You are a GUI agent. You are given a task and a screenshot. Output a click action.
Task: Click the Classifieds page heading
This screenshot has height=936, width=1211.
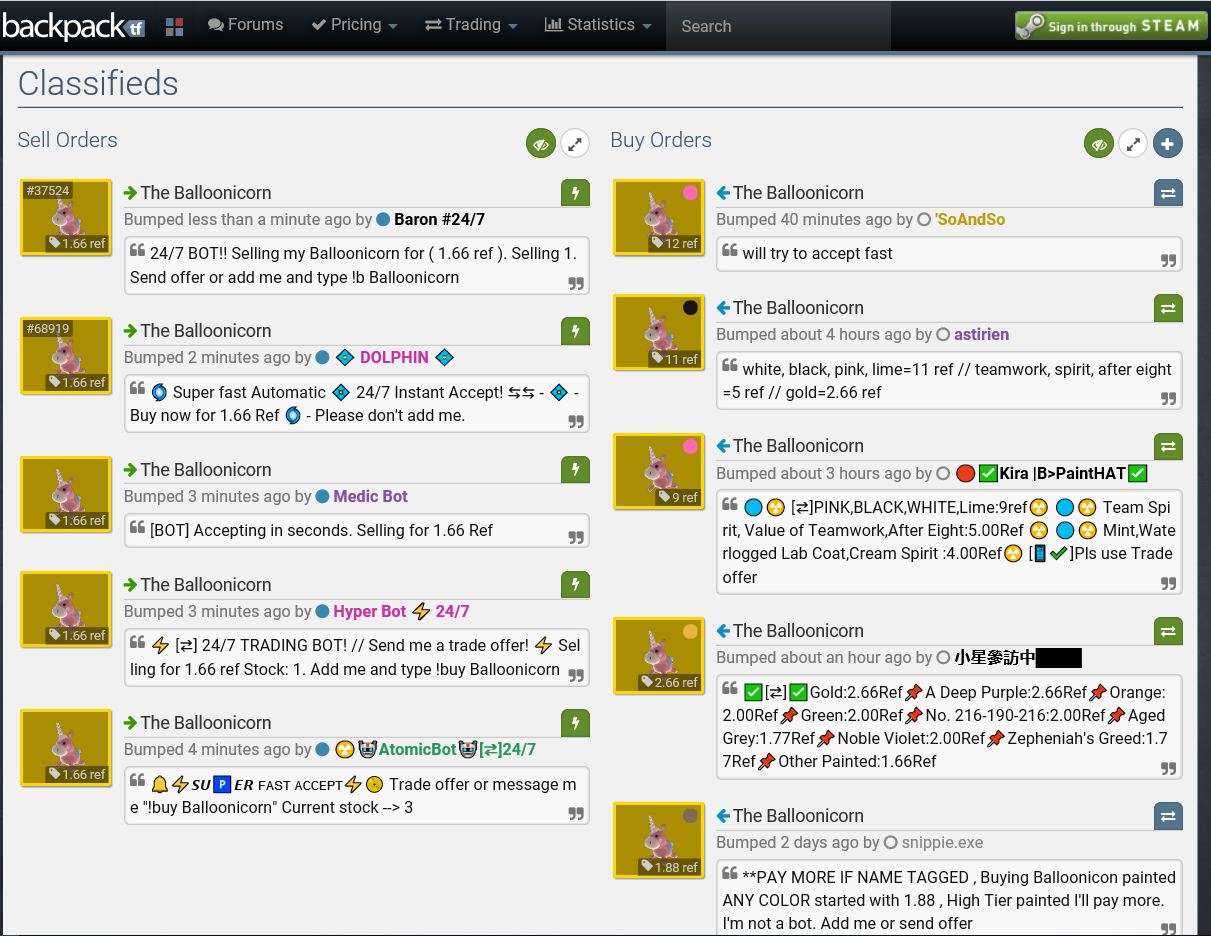click(x=98, y=83)
